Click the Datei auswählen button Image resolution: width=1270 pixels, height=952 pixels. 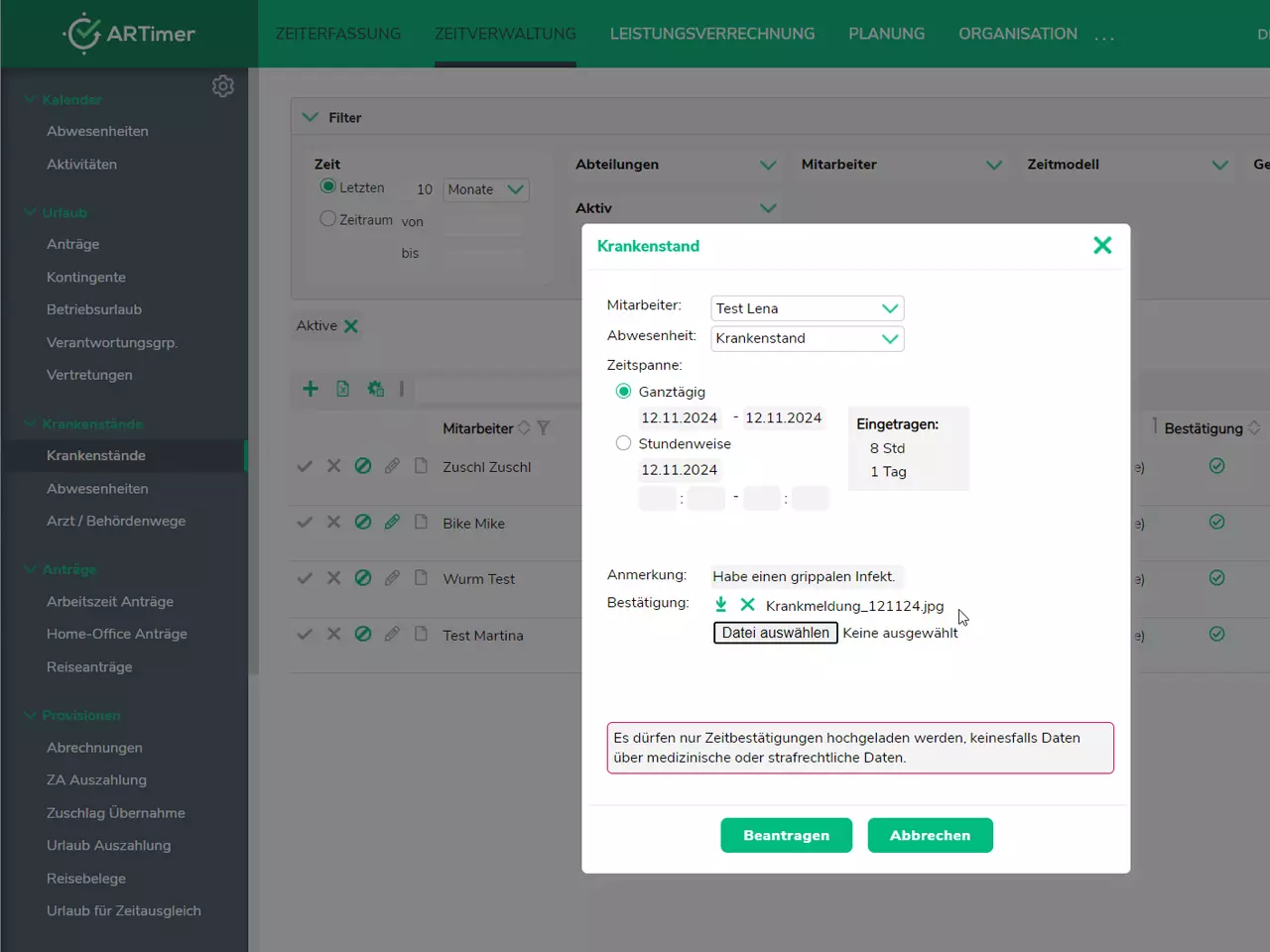pyautogui.click(x=776, y=633)
